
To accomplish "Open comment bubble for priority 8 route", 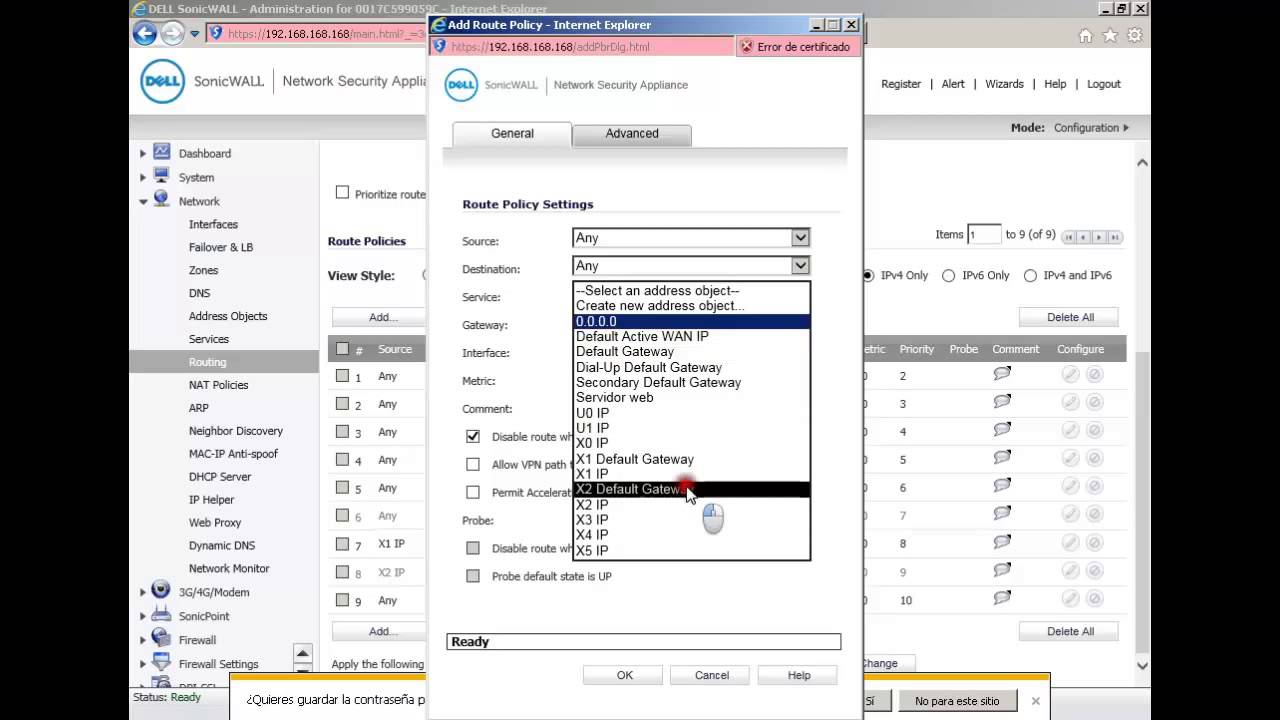I will click(x=1002, y=542).
